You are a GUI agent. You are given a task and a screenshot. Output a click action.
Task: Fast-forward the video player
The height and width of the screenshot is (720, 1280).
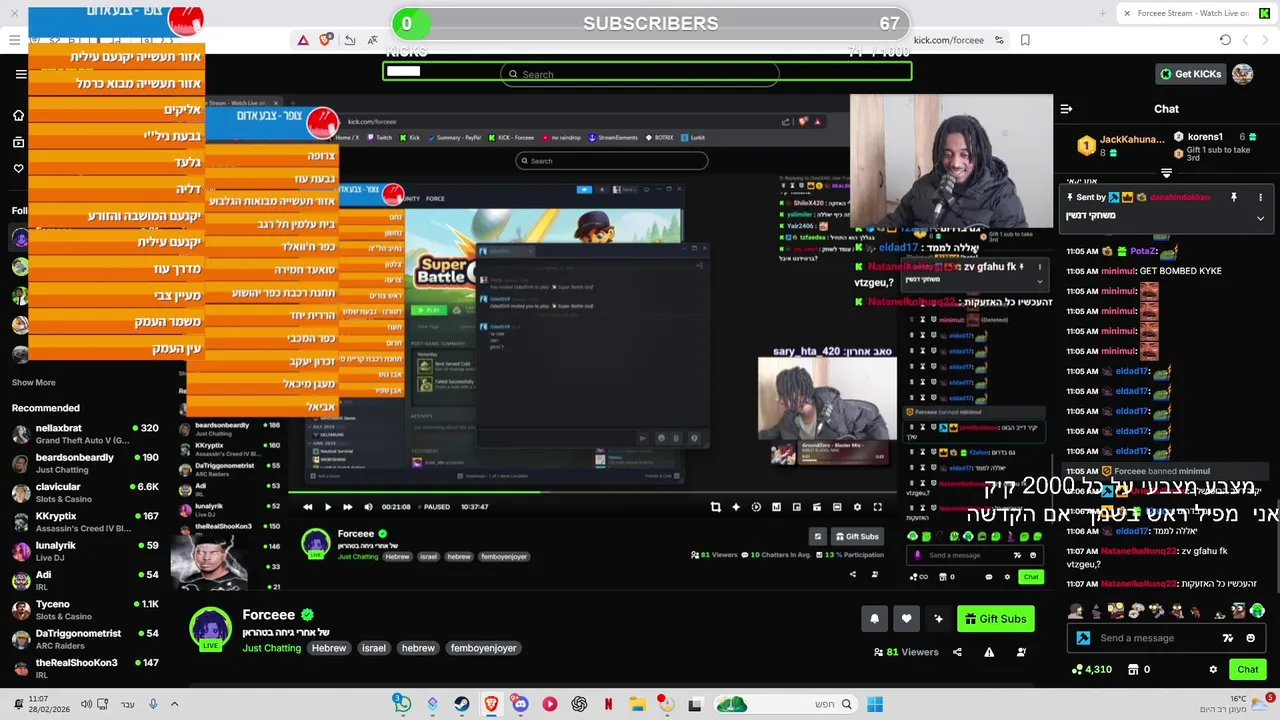(x=347, y=507)
